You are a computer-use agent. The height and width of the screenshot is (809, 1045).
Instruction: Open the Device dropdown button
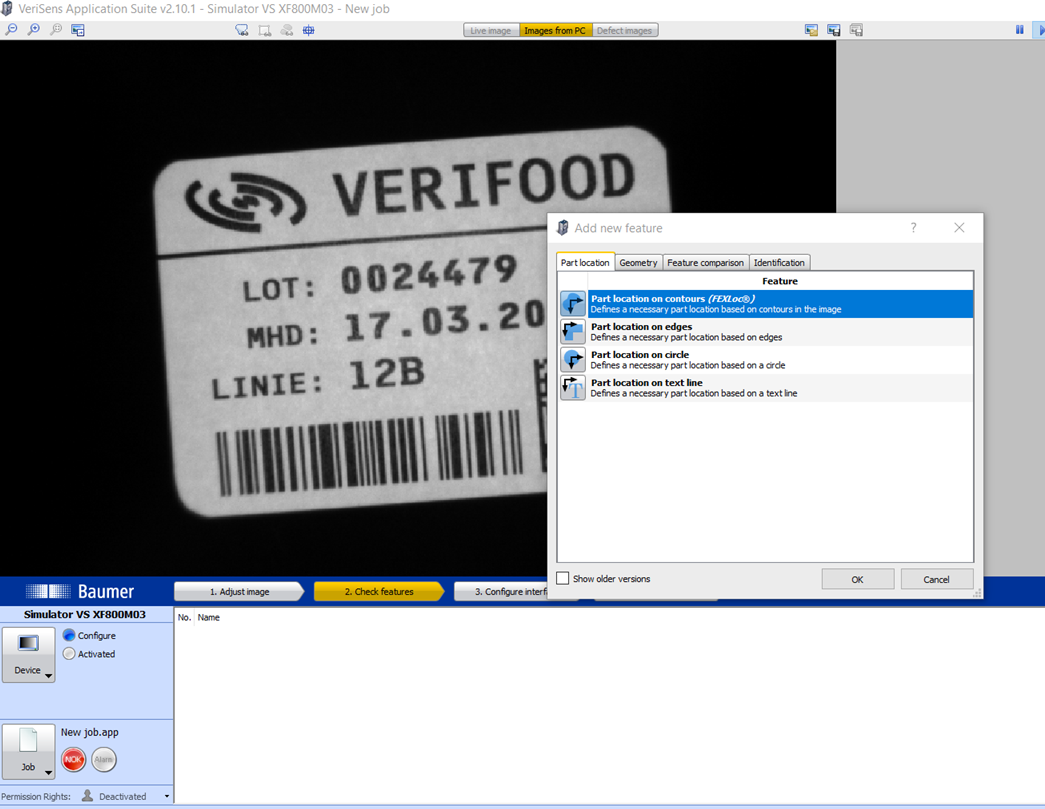point(28,654)
